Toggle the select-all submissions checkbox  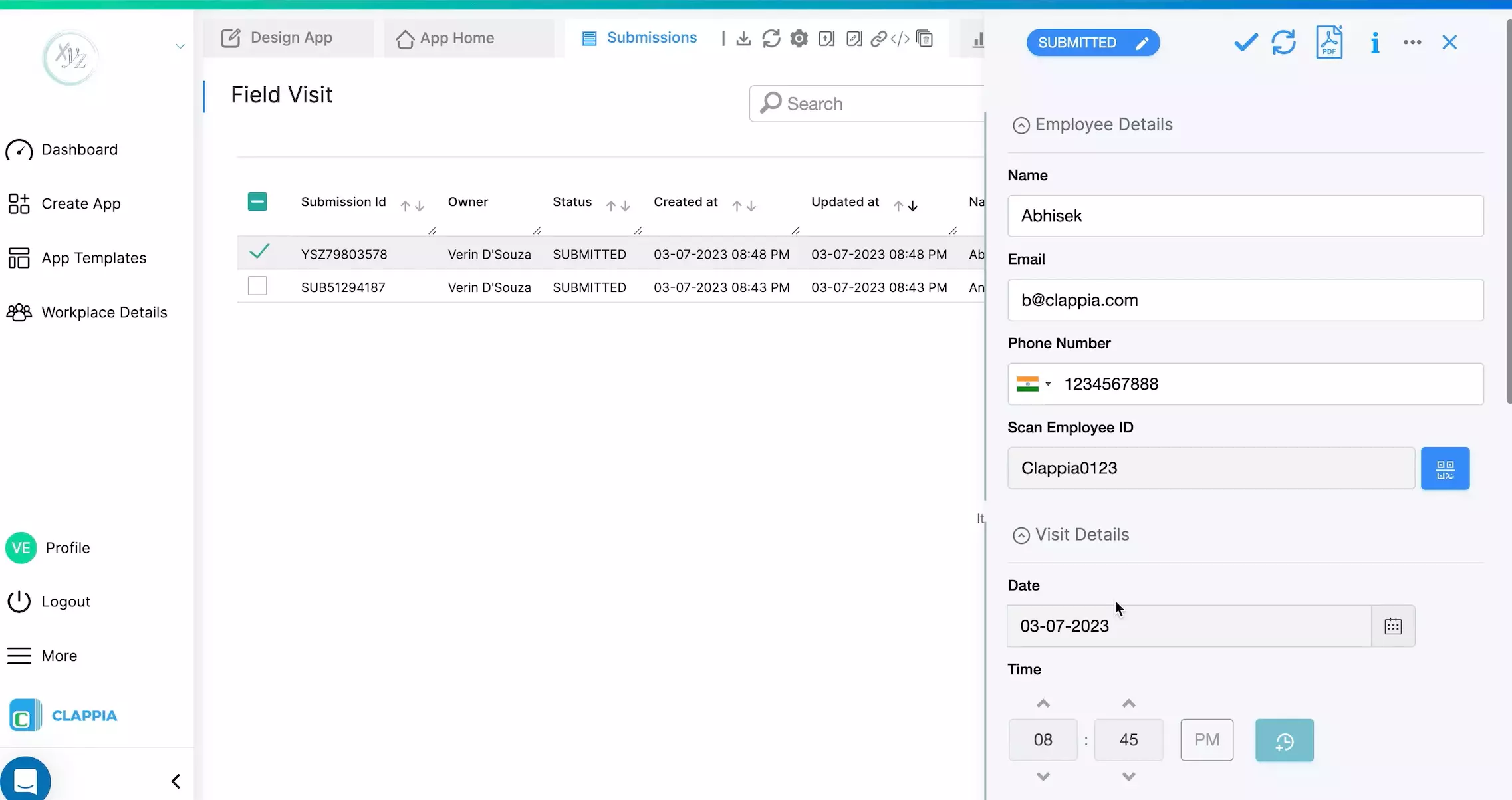257,201
